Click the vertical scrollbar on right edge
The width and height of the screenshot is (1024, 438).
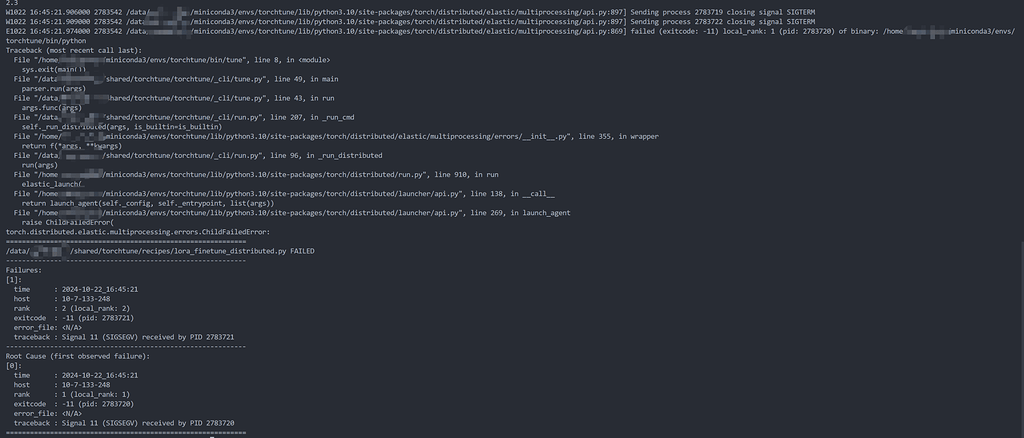1021,339
